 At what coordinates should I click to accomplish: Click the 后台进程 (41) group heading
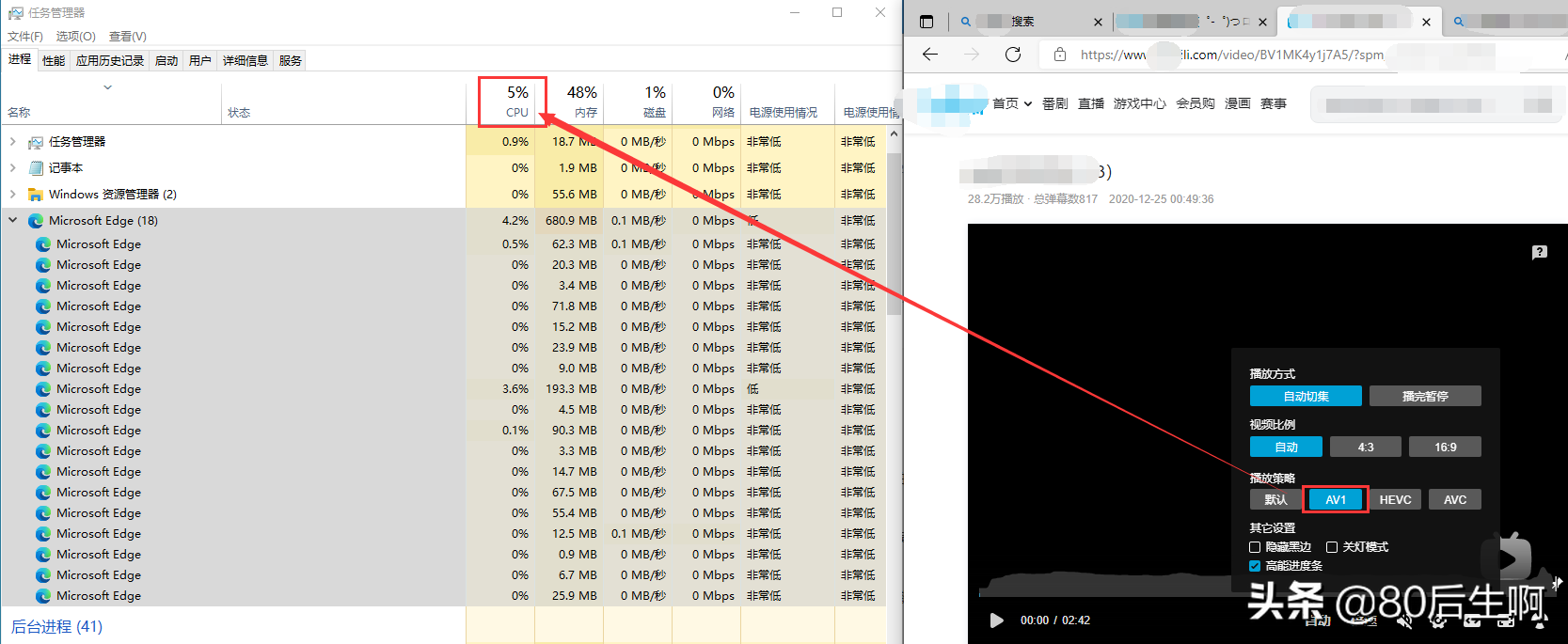click(x=56, y=627)
